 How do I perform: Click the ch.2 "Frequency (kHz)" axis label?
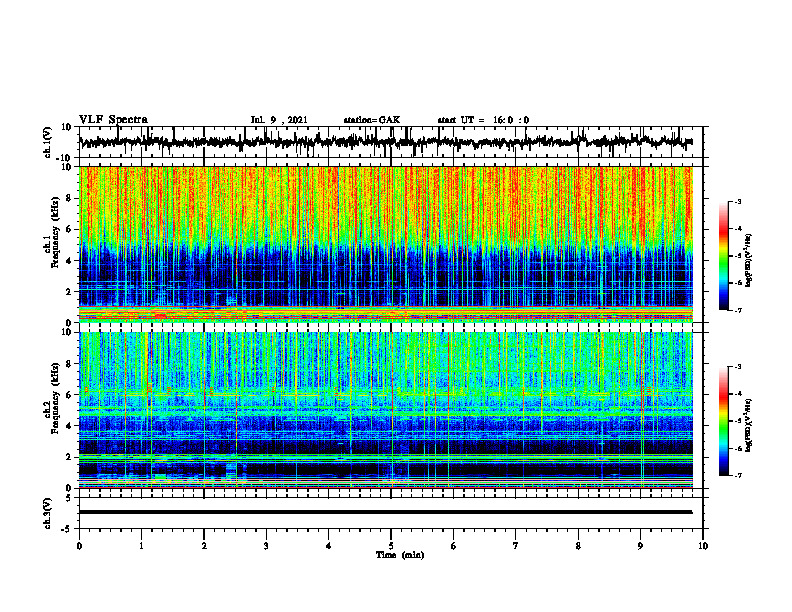[55, 398]
